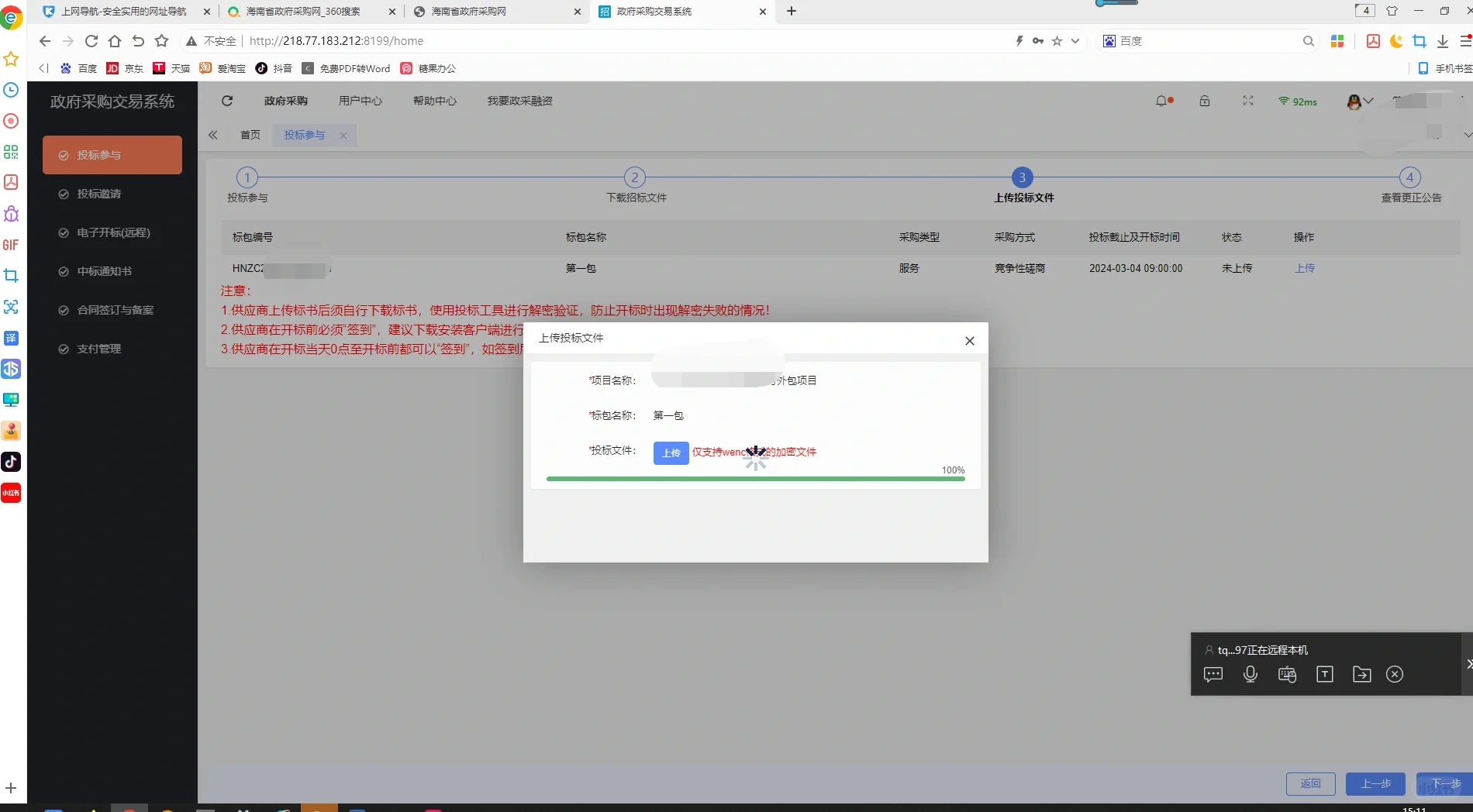Click the 竞争性磋商 table cell
This screenshot has width=1473, height=812.
point(1020,268)
